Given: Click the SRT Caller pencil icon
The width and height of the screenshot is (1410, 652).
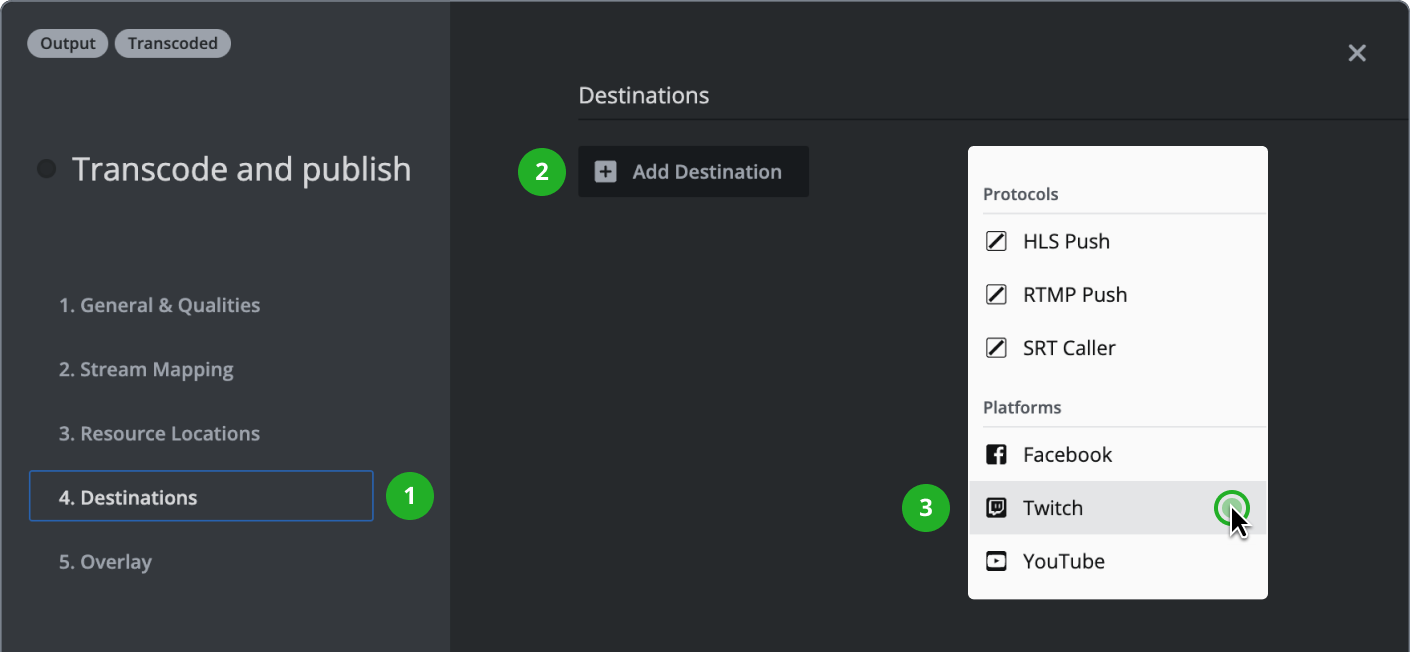Looking at the screenshot, I should (x=996, y=348).
